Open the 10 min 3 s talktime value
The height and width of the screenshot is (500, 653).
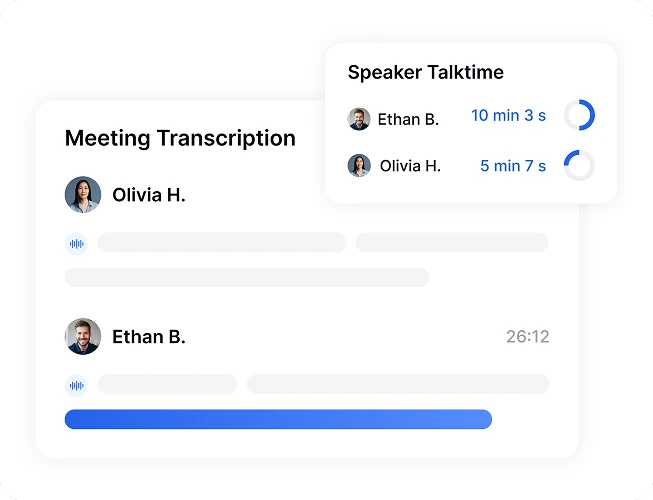508,116
